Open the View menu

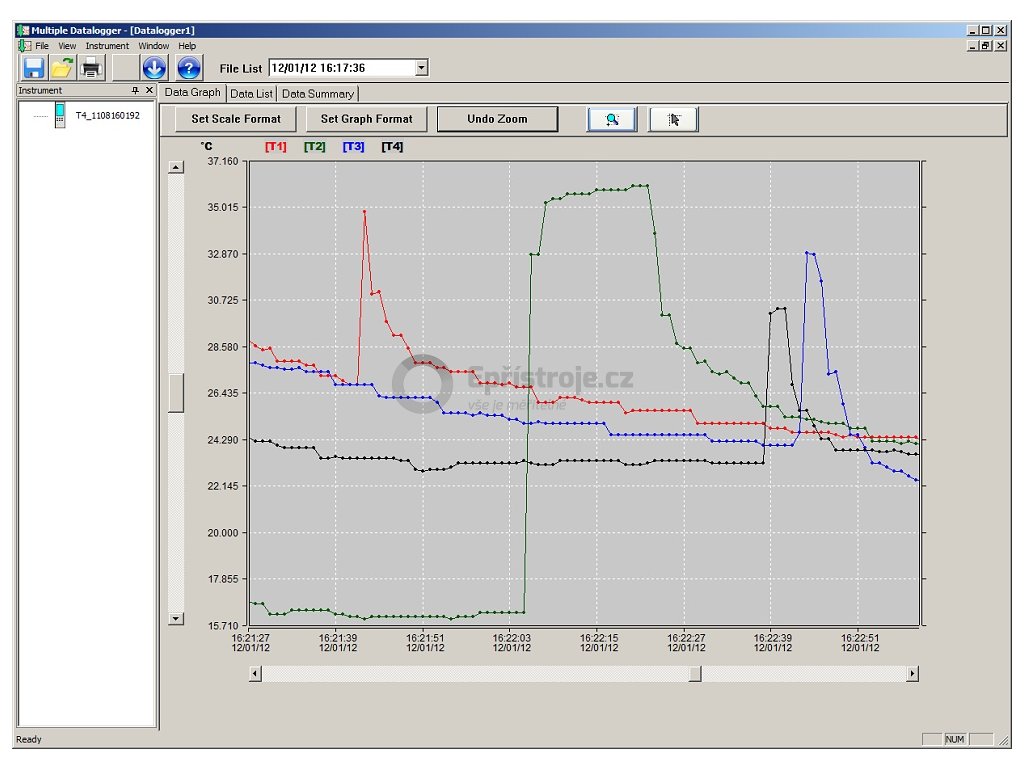click(x=67, y=46)
